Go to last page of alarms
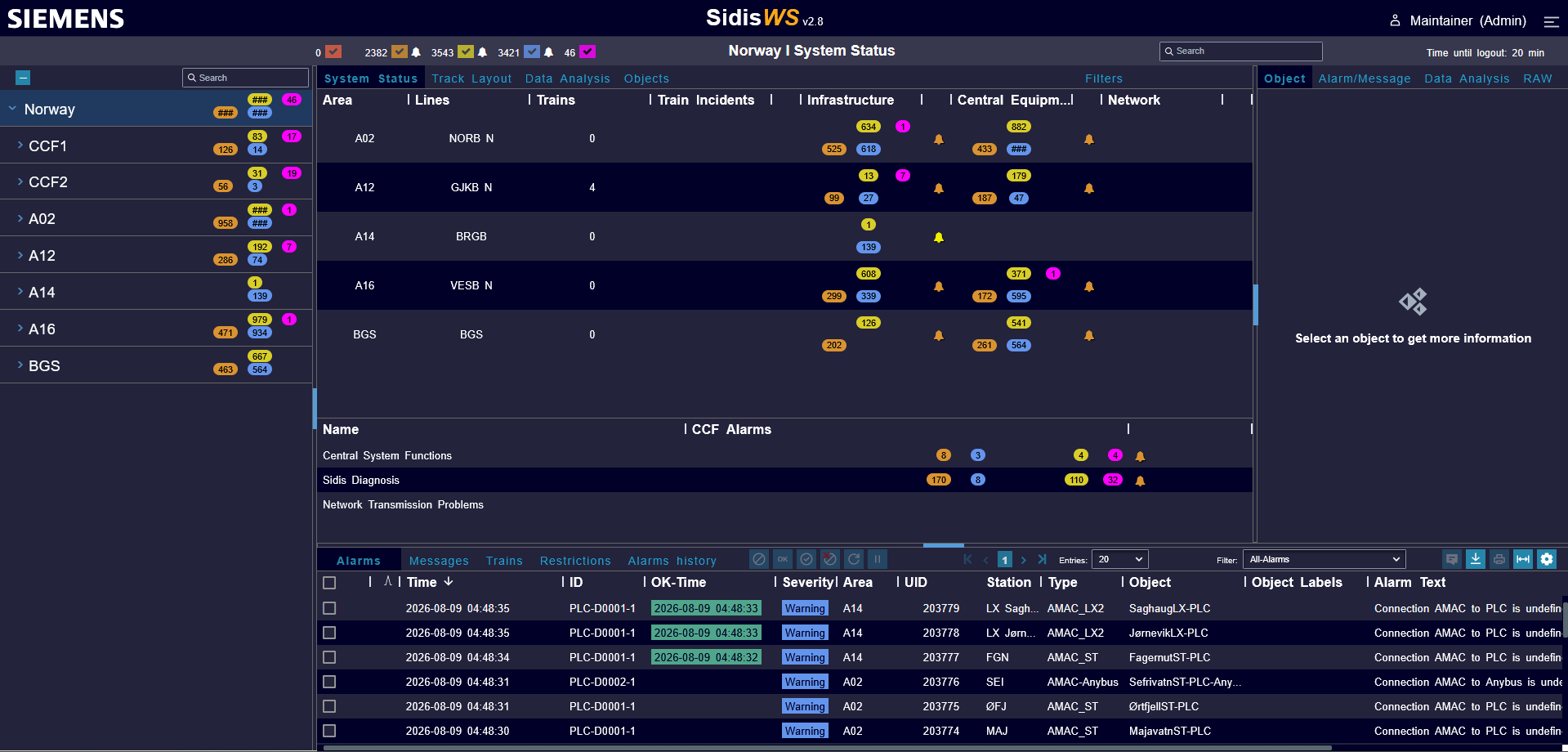The image size is (1568, 752). [x=1042, y=559]
